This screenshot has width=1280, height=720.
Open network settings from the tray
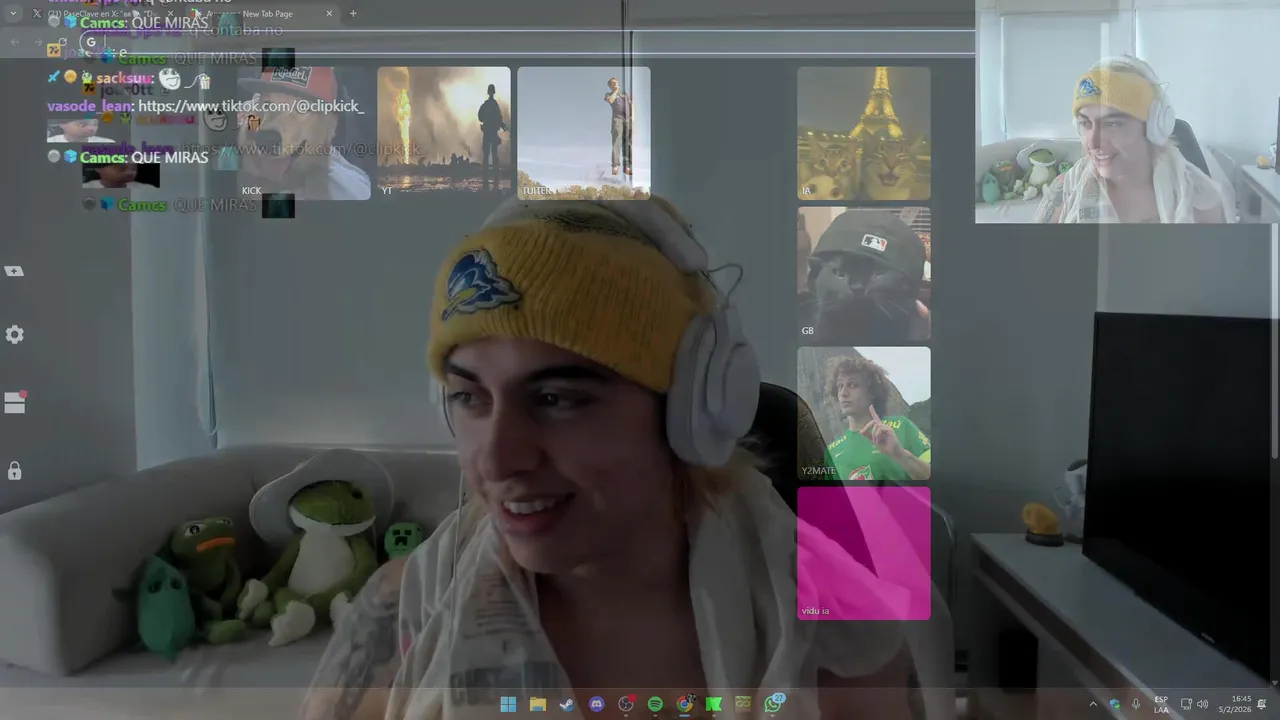[x=1186, y=704]
